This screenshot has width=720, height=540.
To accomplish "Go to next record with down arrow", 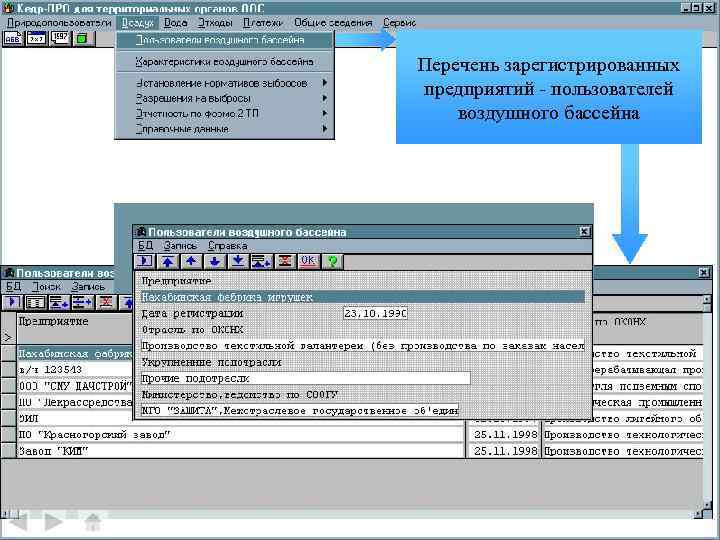I will [x=214, y=261].
